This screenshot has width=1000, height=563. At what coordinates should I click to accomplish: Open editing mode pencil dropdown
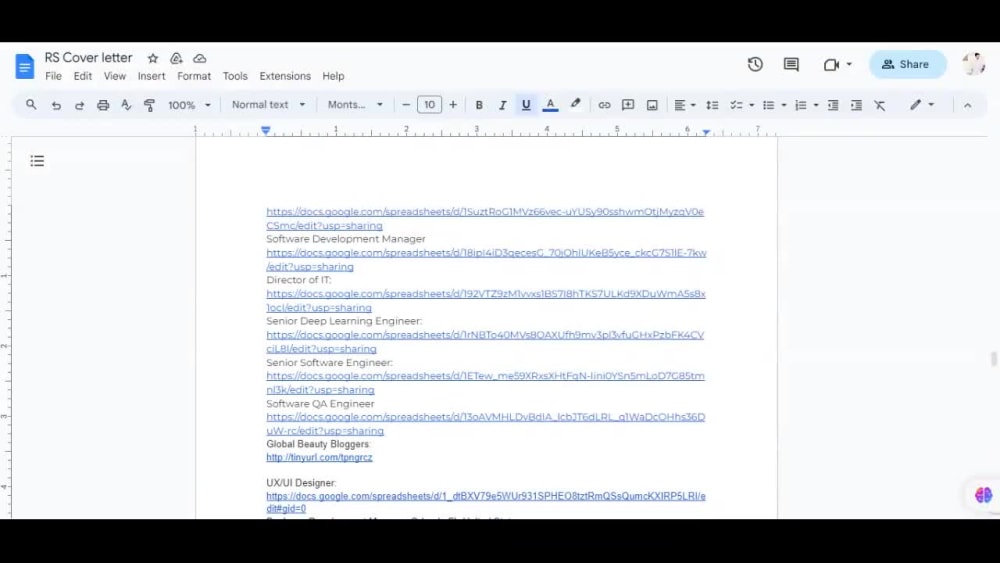coord(922,105)
